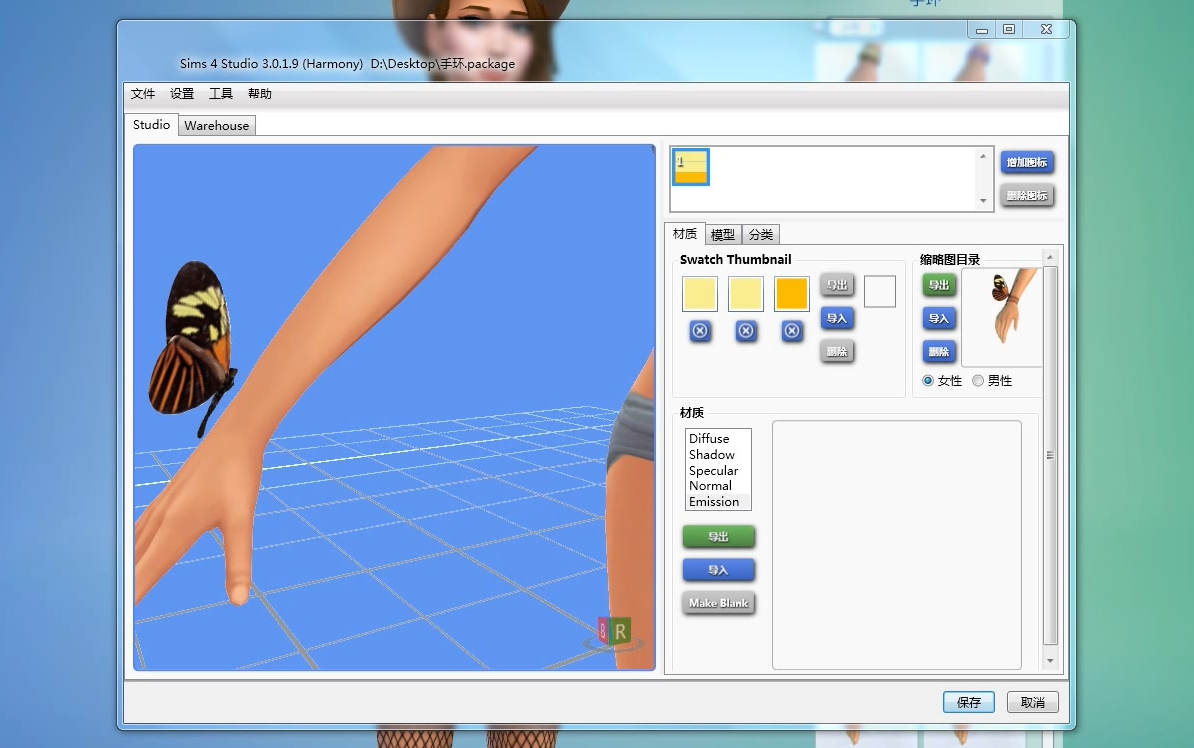The width and height of the screenshot is (1194, 748).
Task: Click the butterfly bracelet catalog thumbnail
Action: [1001, 317]
